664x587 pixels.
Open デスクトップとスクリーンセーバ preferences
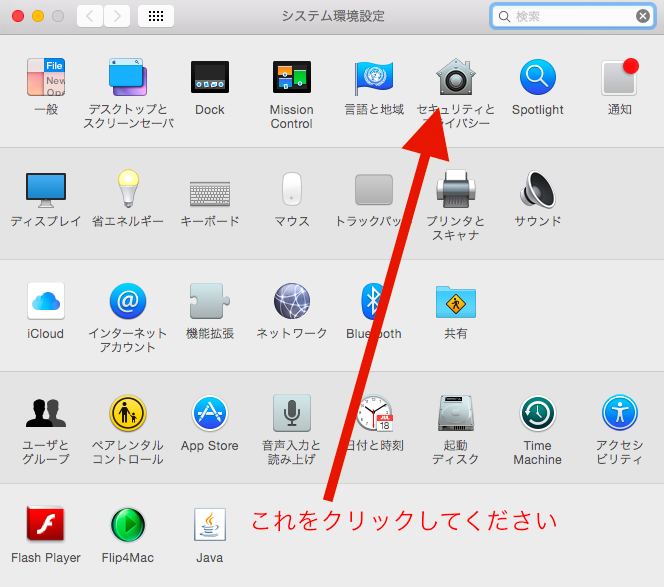128,77
